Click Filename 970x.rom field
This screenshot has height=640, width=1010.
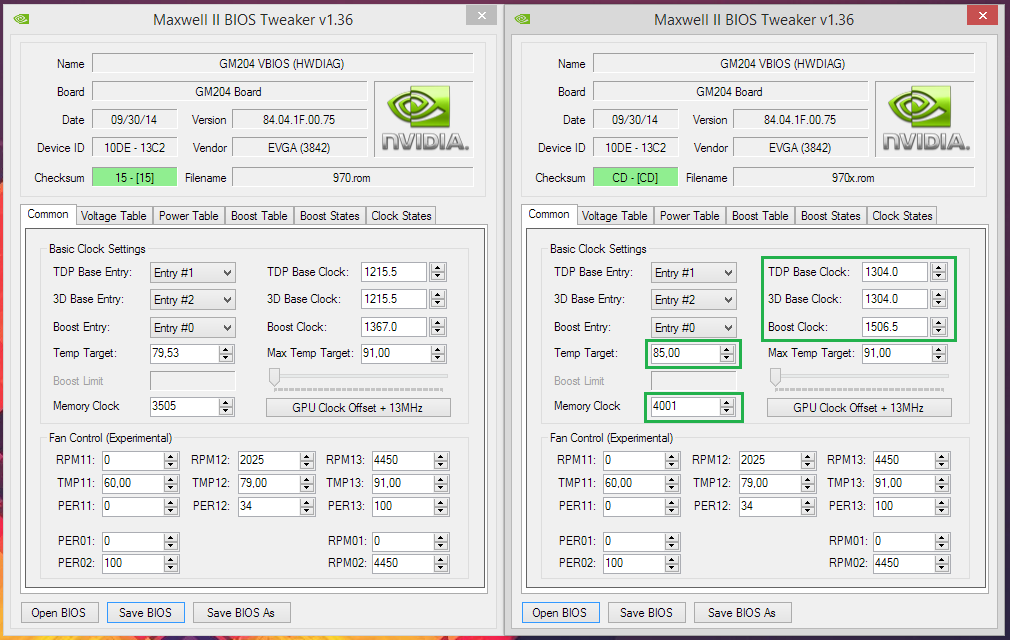(853, 177)
